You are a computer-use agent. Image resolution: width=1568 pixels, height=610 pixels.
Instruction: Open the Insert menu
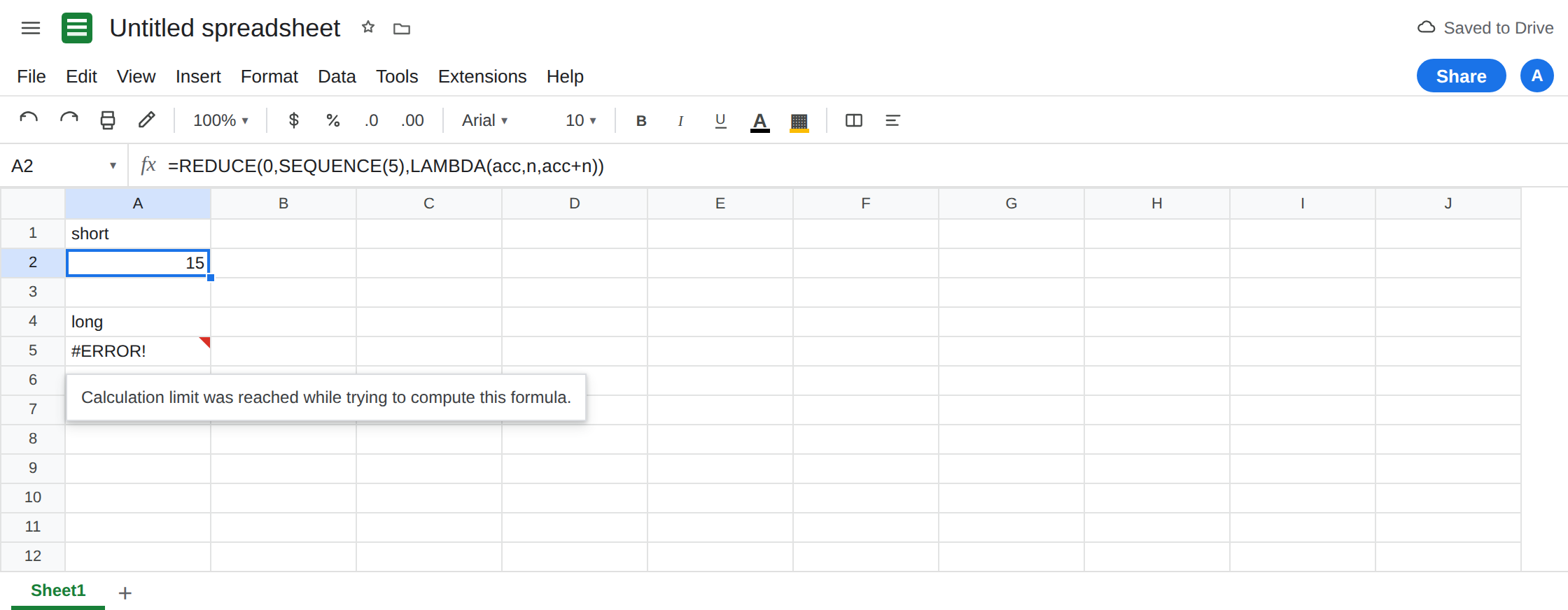[x=198, y=76]
